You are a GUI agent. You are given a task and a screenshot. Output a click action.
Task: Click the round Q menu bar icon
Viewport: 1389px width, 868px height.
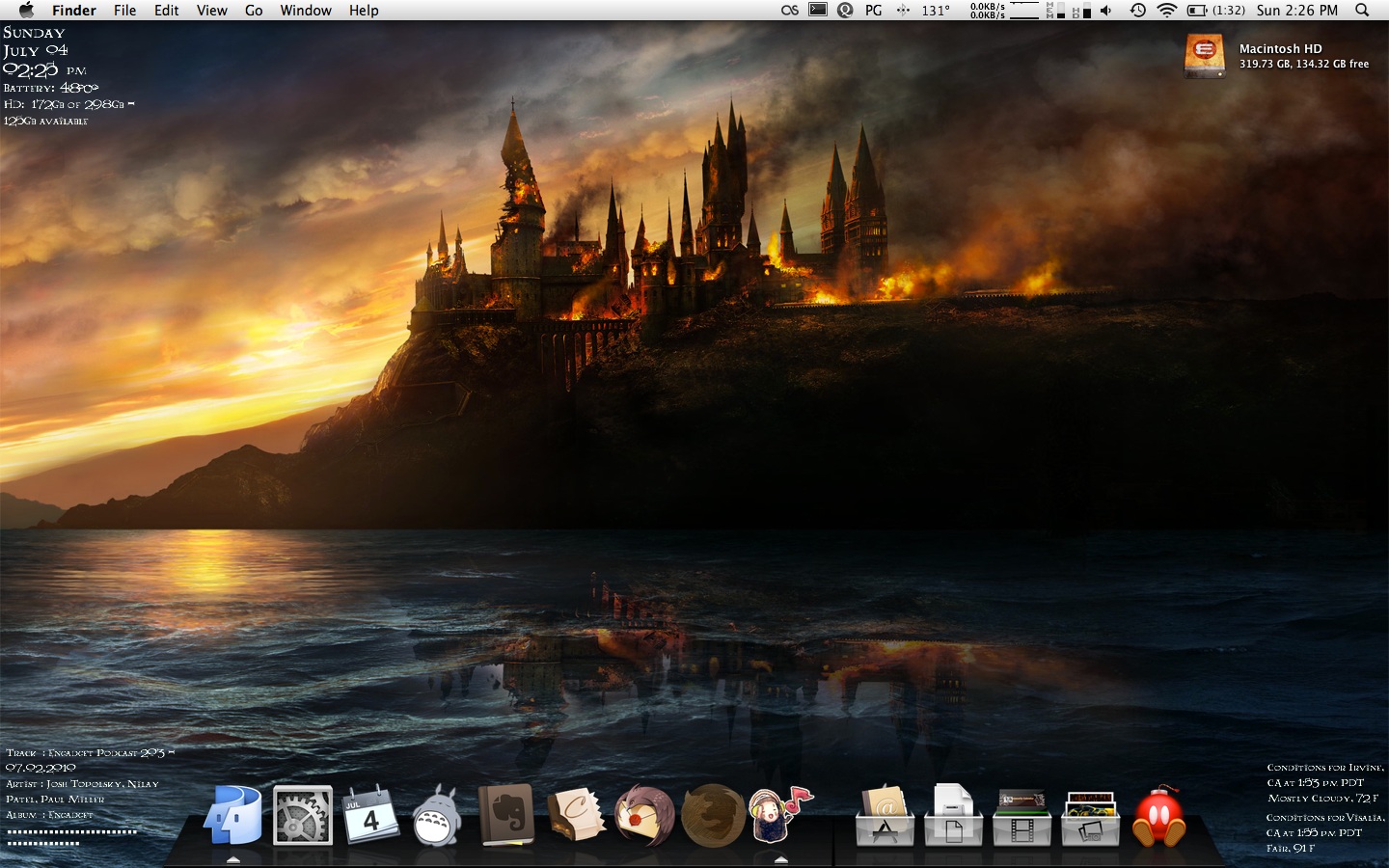click(846, 11)
